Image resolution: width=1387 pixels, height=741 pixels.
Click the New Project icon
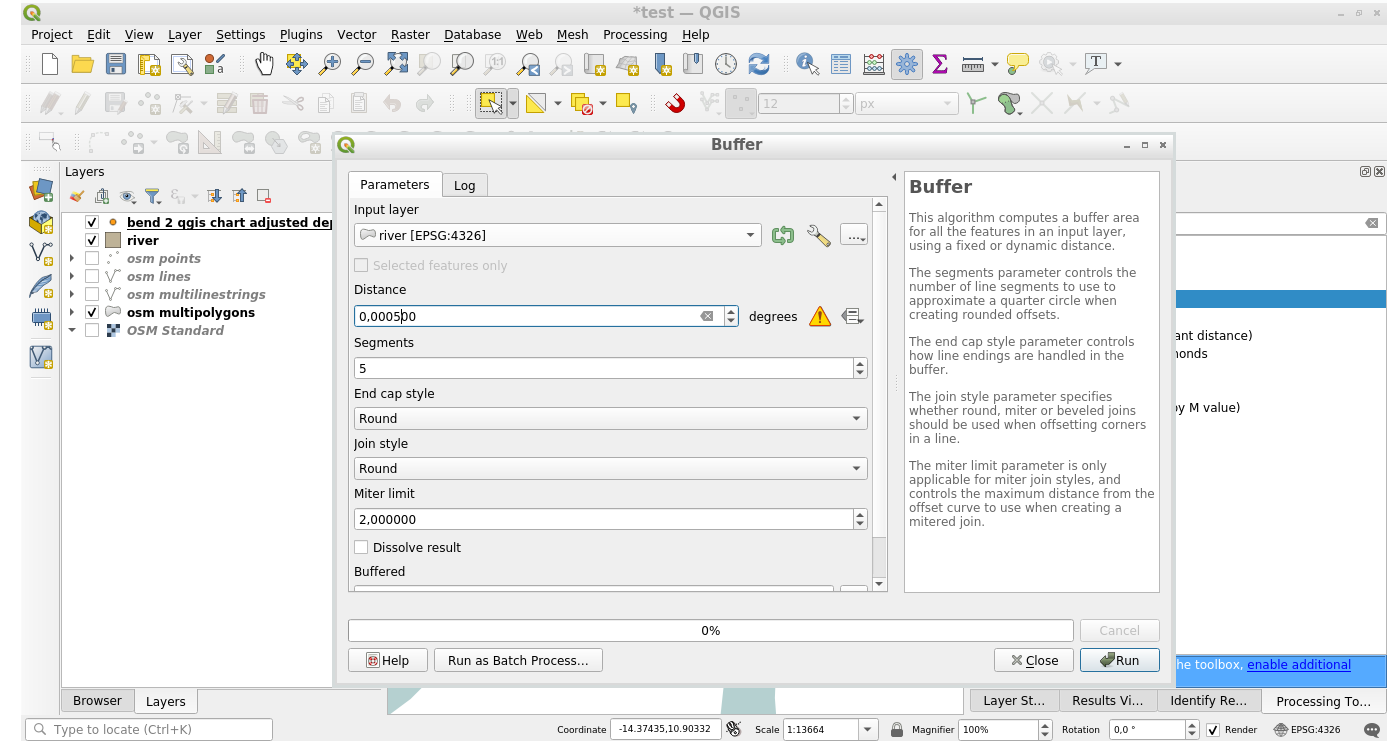[49, 64]
